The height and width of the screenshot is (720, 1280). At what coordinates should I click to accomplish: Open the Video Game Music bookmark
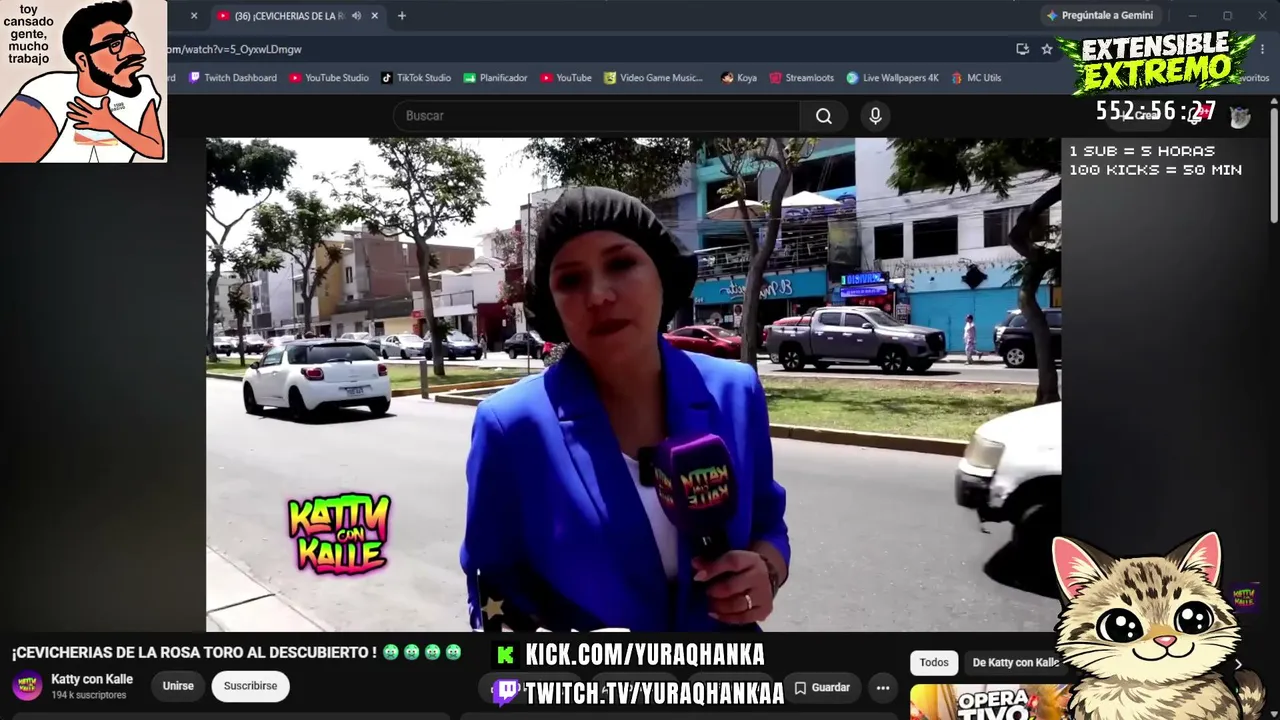coord(653,78)
